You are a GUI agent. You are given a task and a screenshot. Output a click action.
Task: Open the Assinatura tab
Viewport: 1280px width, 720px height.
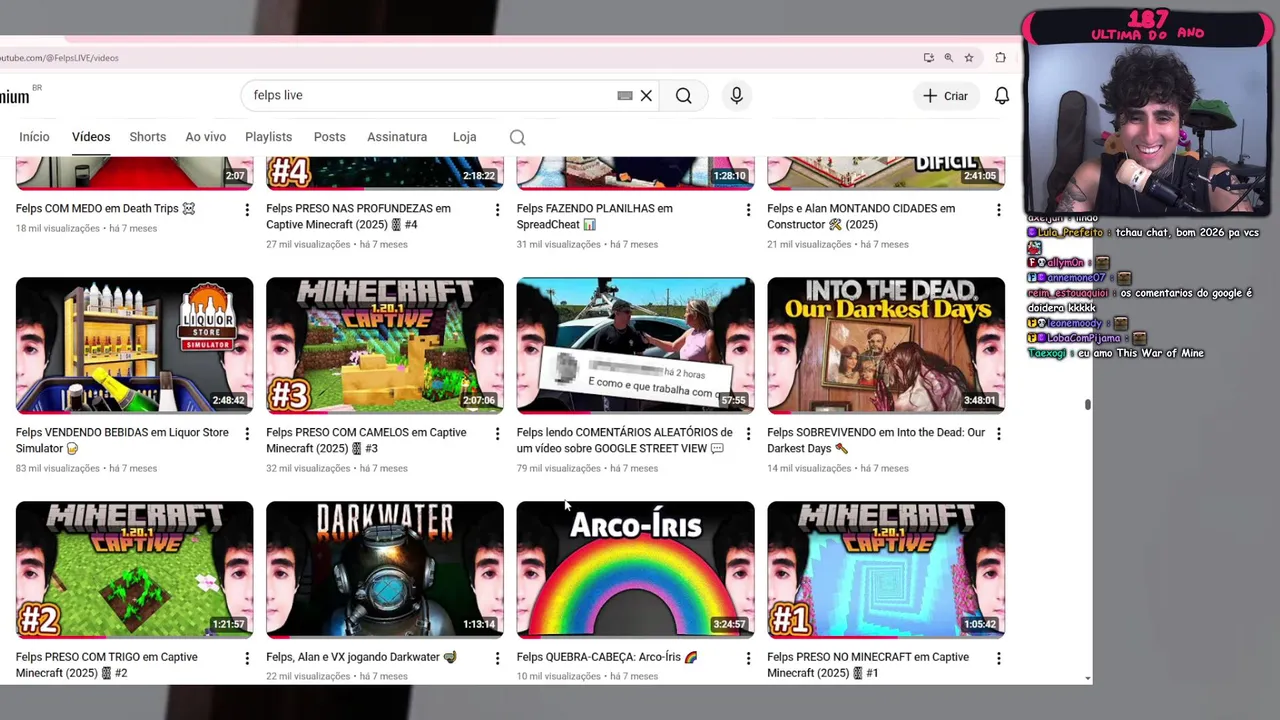click(x=397, y=137)
